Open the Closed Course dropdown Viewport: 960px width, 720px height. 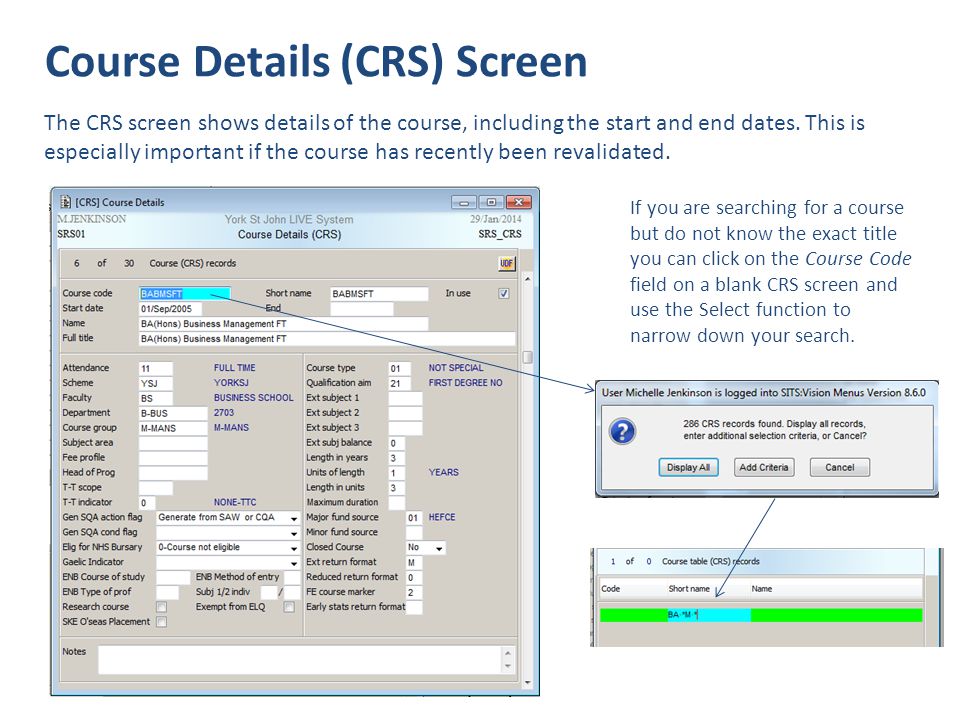[439, 548]
